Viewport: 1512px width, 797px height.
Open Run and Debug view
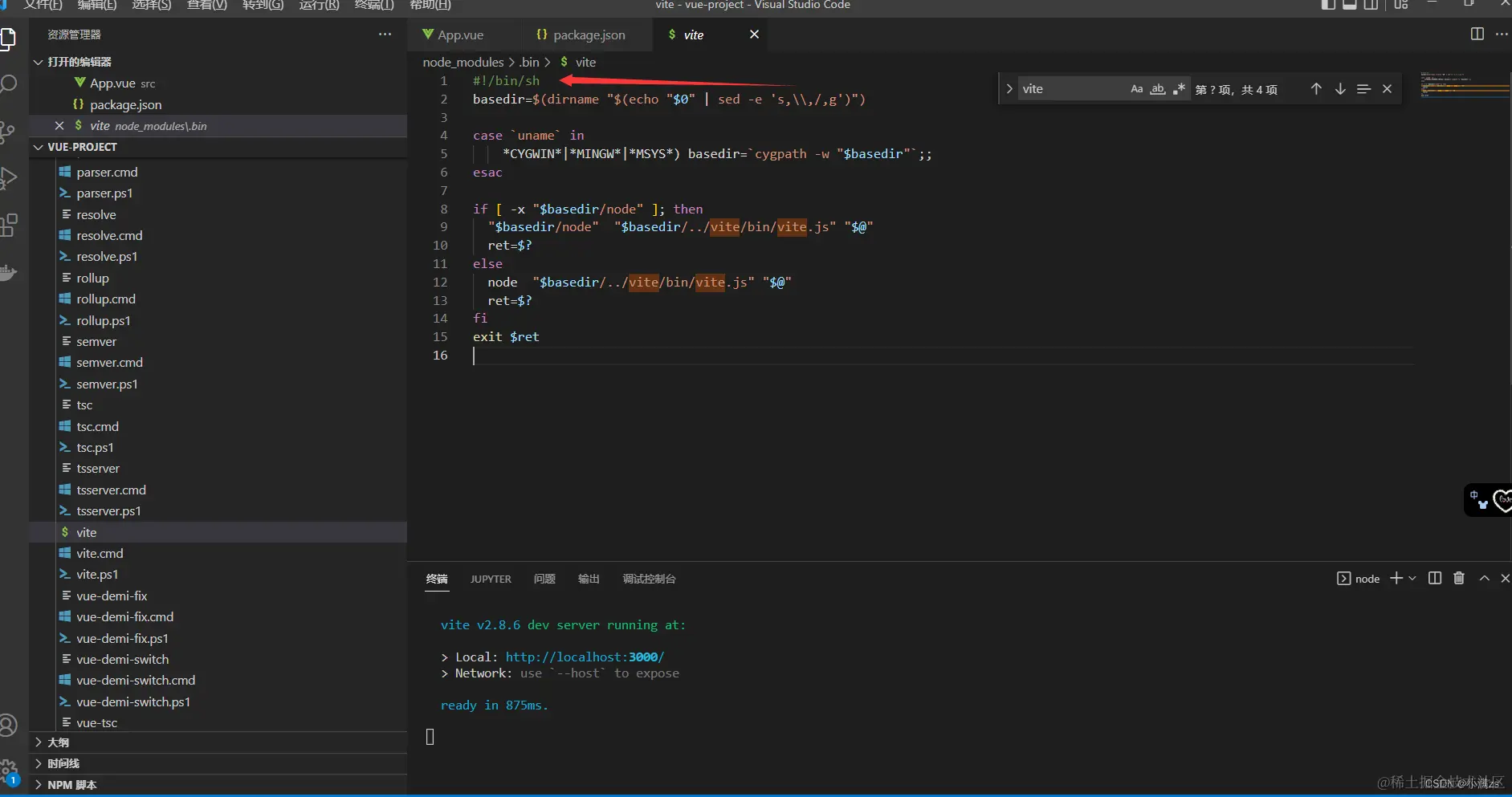click(9, 177)
